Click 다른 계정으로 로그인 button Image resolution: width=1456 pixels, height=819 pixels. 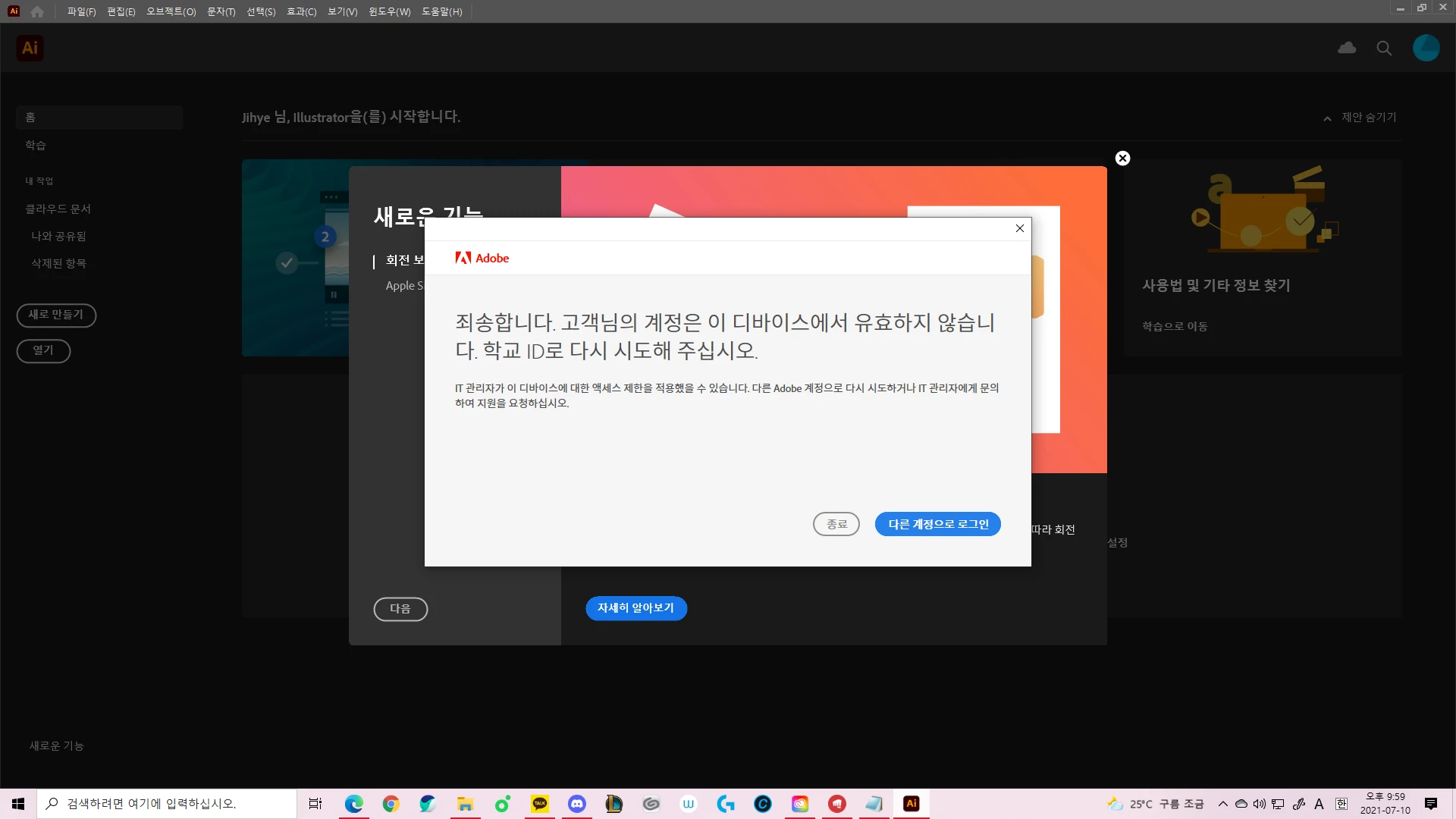pyautogui.click(x=937, y=524)
